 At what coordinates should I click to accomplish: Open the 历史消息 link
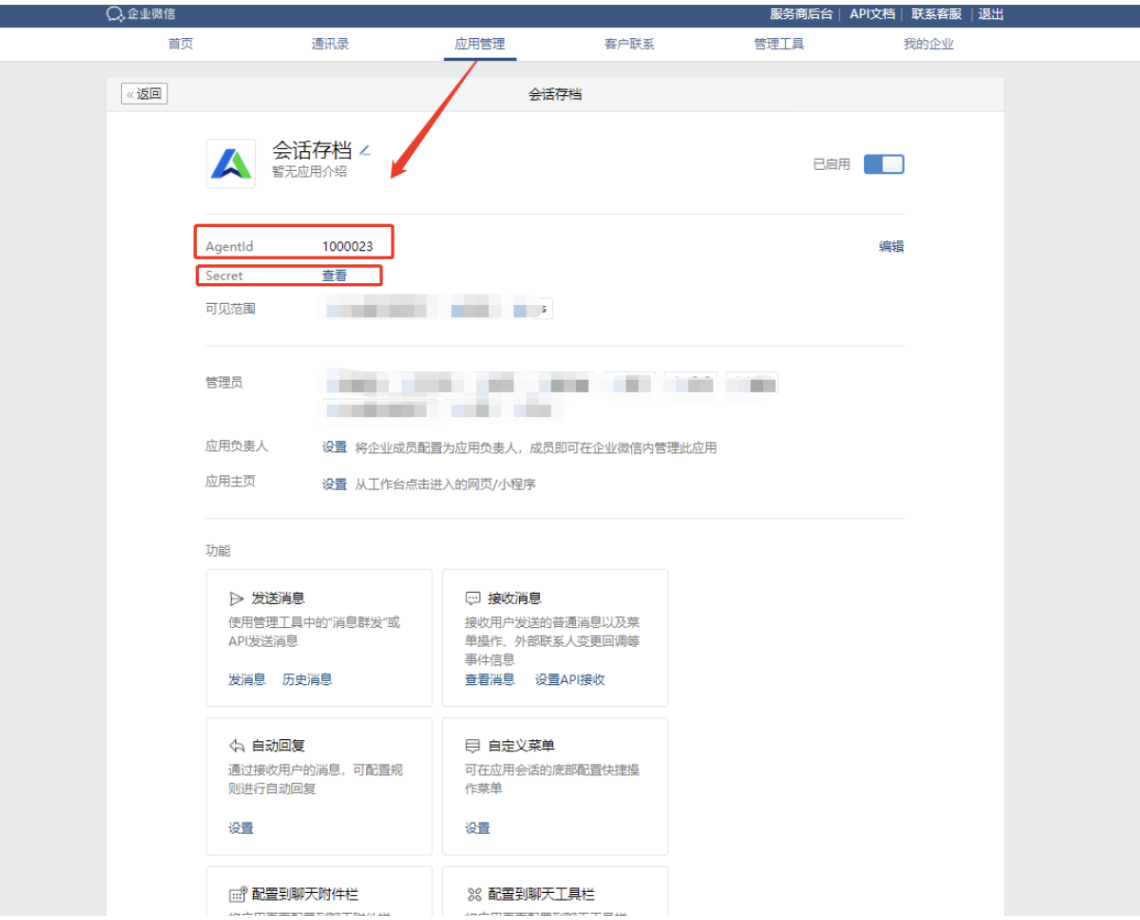307,679
